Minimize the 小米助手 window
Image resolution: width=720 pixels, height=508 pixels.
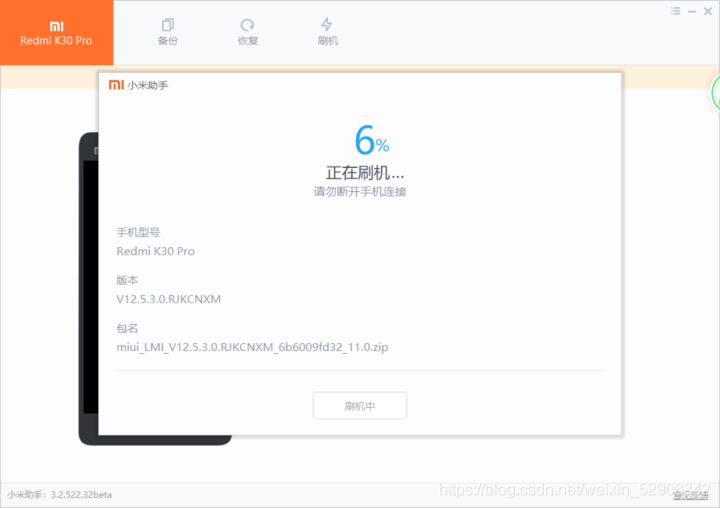[x=692, y=11]
